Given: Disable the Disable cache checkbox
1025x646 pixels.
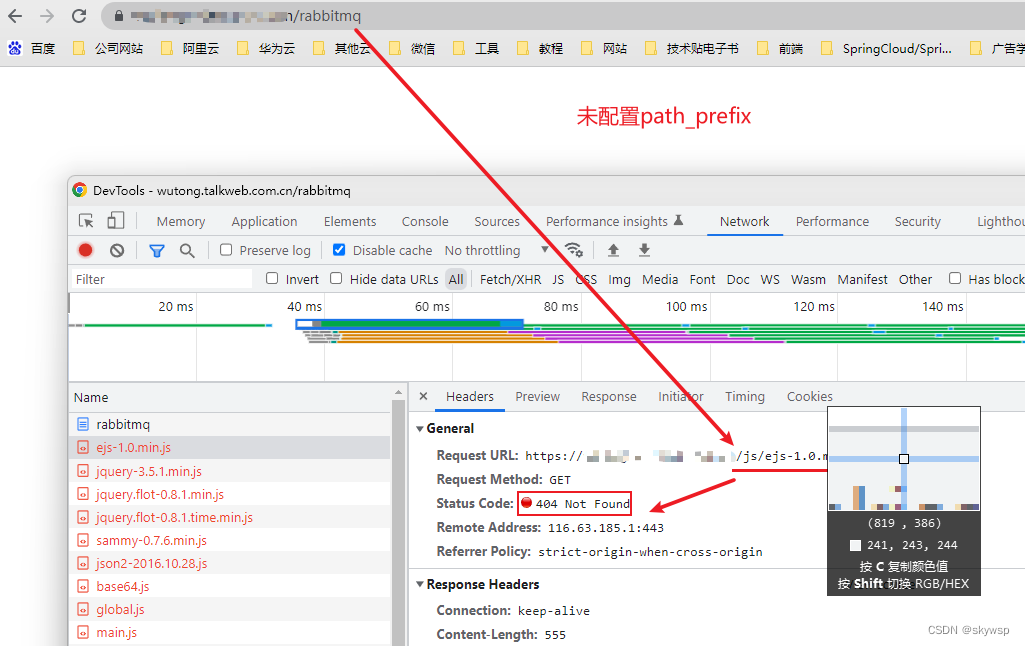Looking at the screenshot, I should (x=340, y=250).
